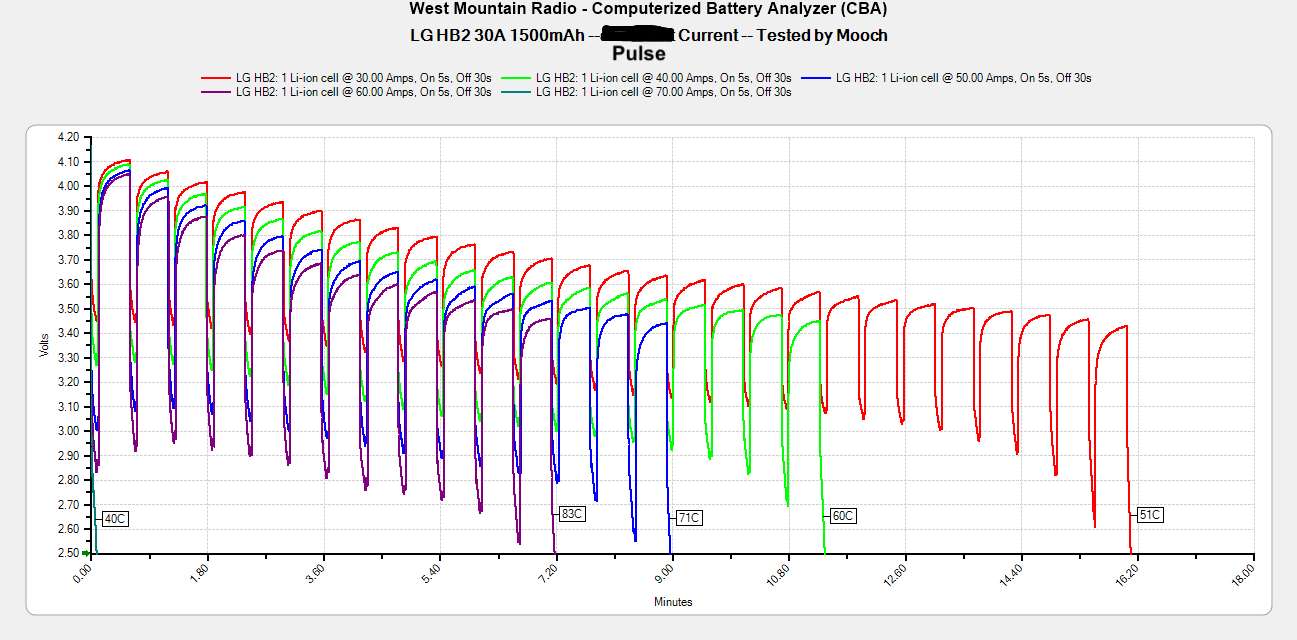This screenshot has height=640, width=1297.
Task: Select the 50.00 Amps legend entry text
Action: 963,77
